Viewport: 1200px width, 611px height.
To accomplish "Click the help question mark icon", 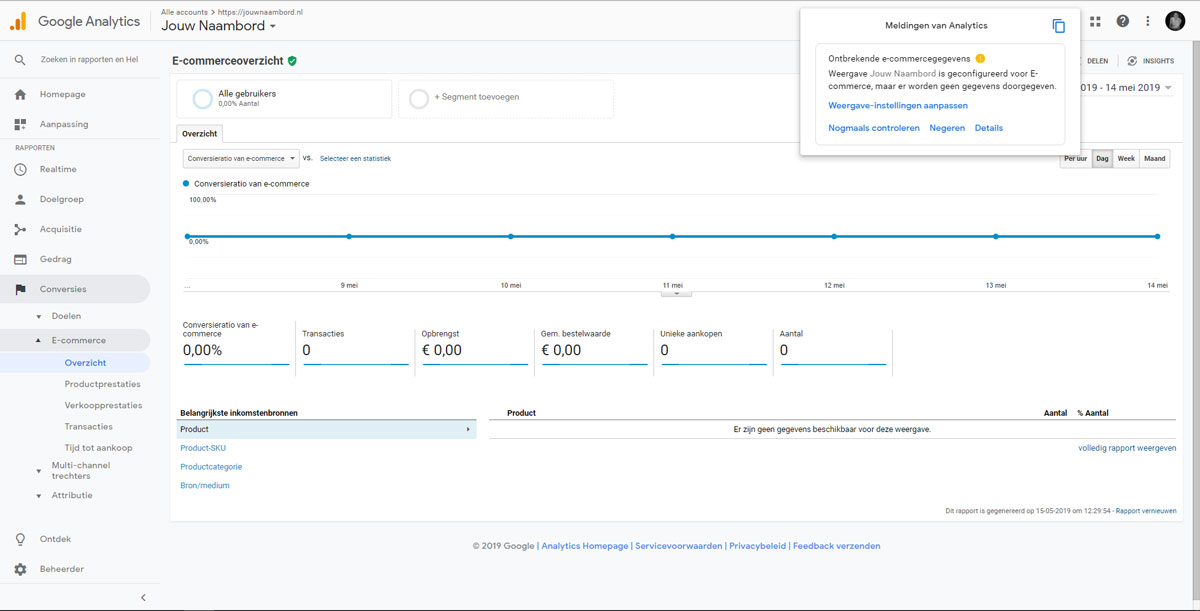I will coord(1123,21).
